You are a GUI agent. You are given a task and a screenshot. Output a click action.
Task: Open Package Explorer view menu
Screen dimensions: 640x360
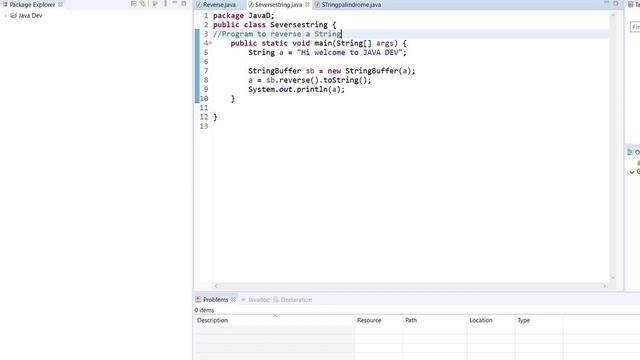coord(165,4)
